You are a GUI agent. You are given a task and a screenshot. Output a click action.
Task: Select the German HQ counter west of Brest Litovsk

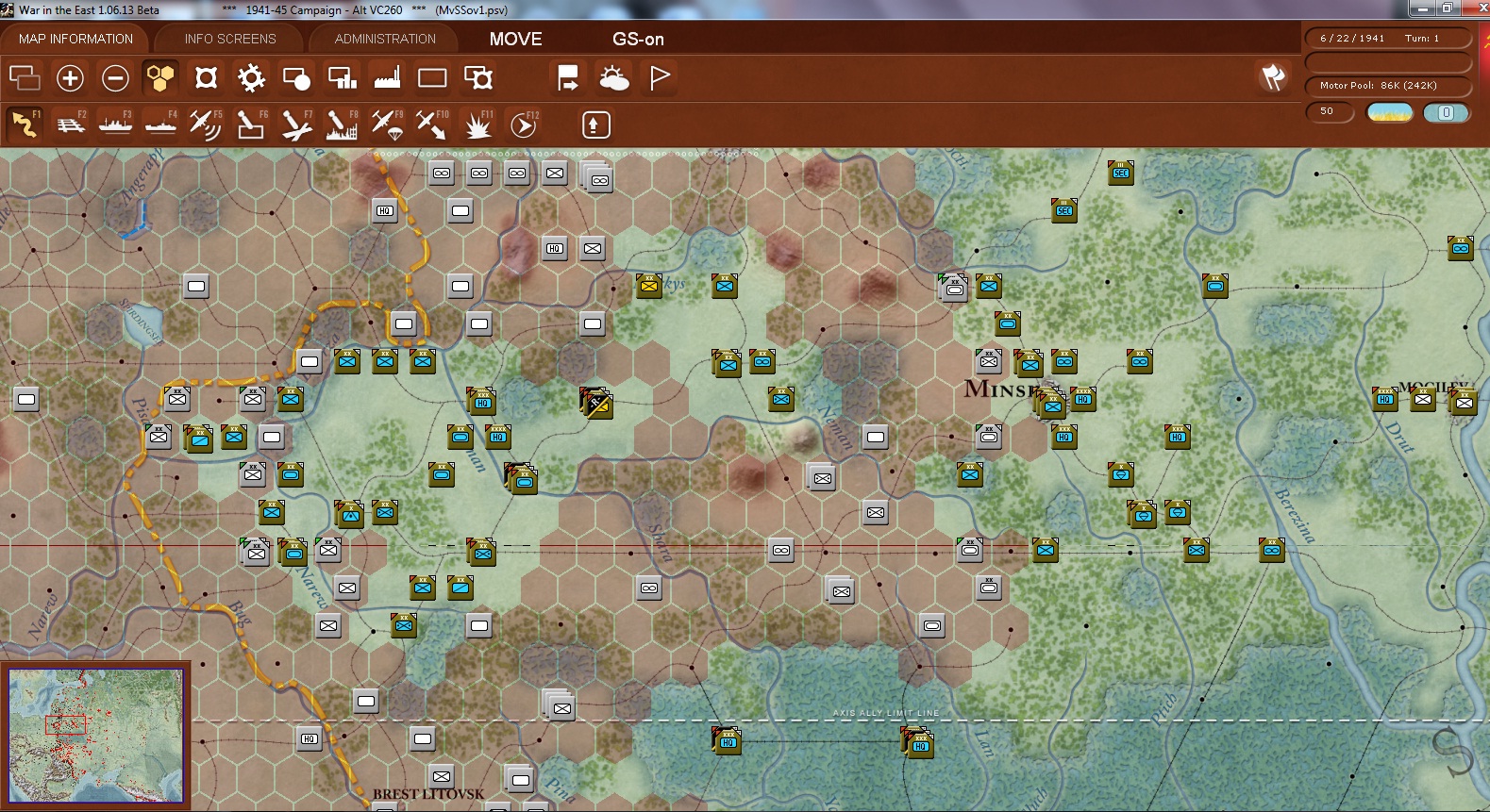(309, 738)
